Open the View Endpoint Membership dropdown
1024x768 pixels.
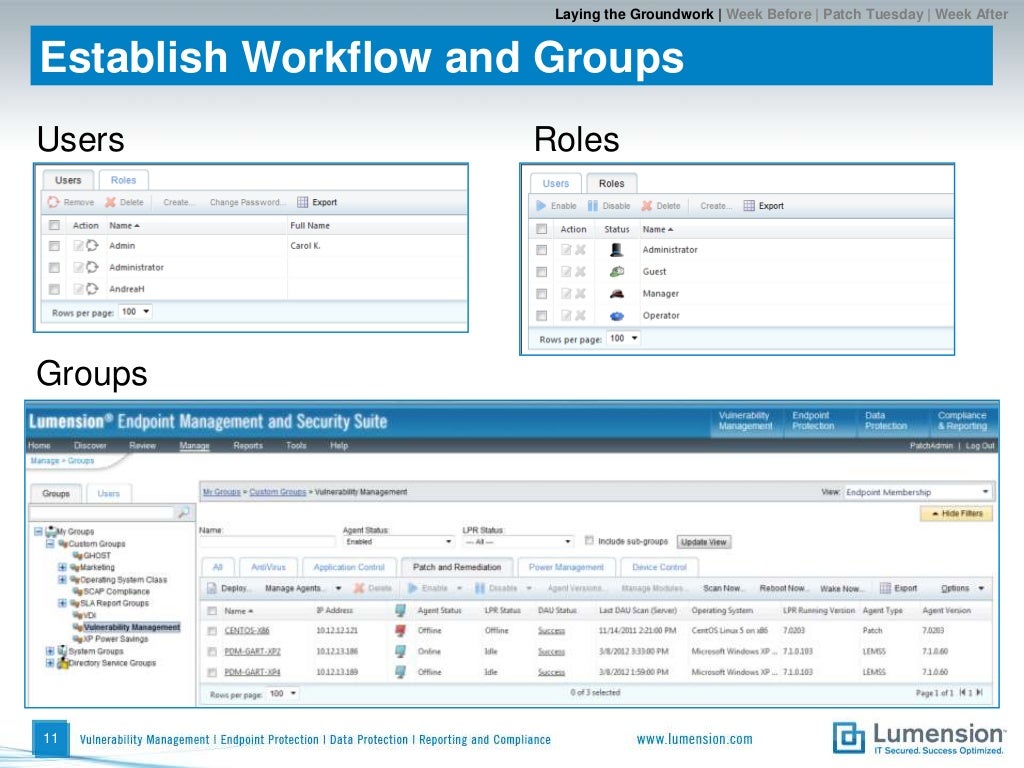click(x=918, y=492)
